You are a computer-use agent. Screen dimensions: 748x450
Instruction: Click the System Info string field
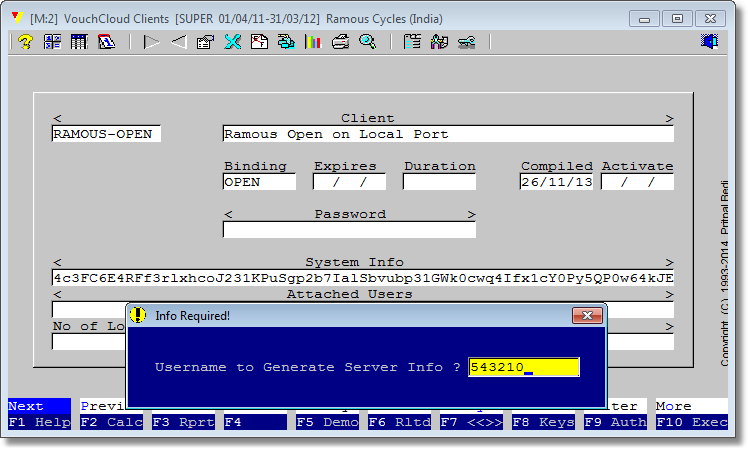pos(363,278)
